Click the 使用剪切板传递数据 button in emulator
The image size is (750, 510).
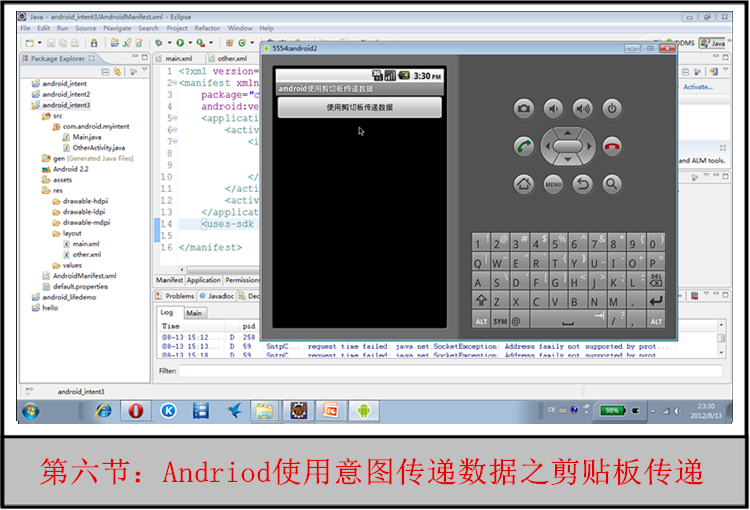click(x=360, y=108)
